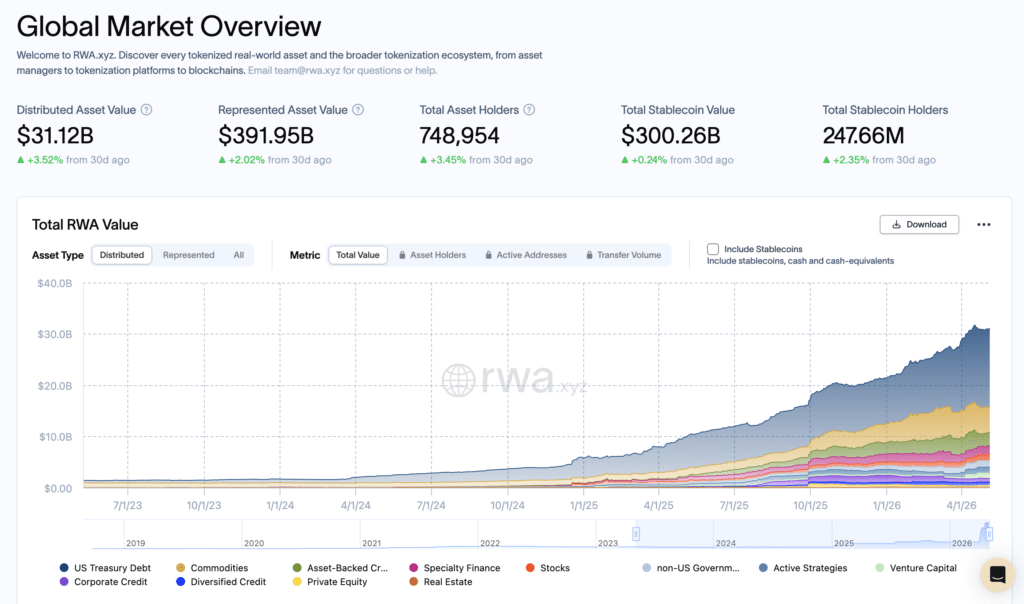1024x604 pixels.
Task: Click the lock icon beside Active Addresses
Action: (x=488, y=255)
